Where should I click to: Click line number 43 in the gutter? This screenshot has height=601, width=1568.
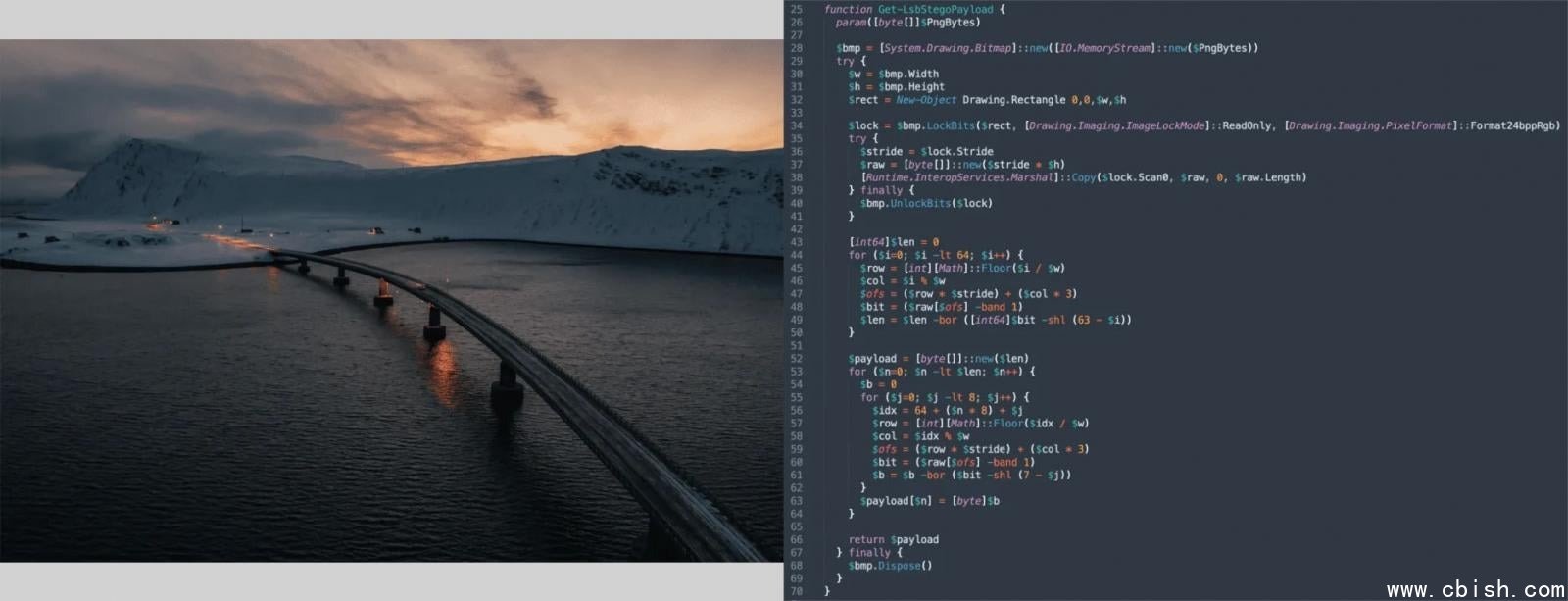796,242
